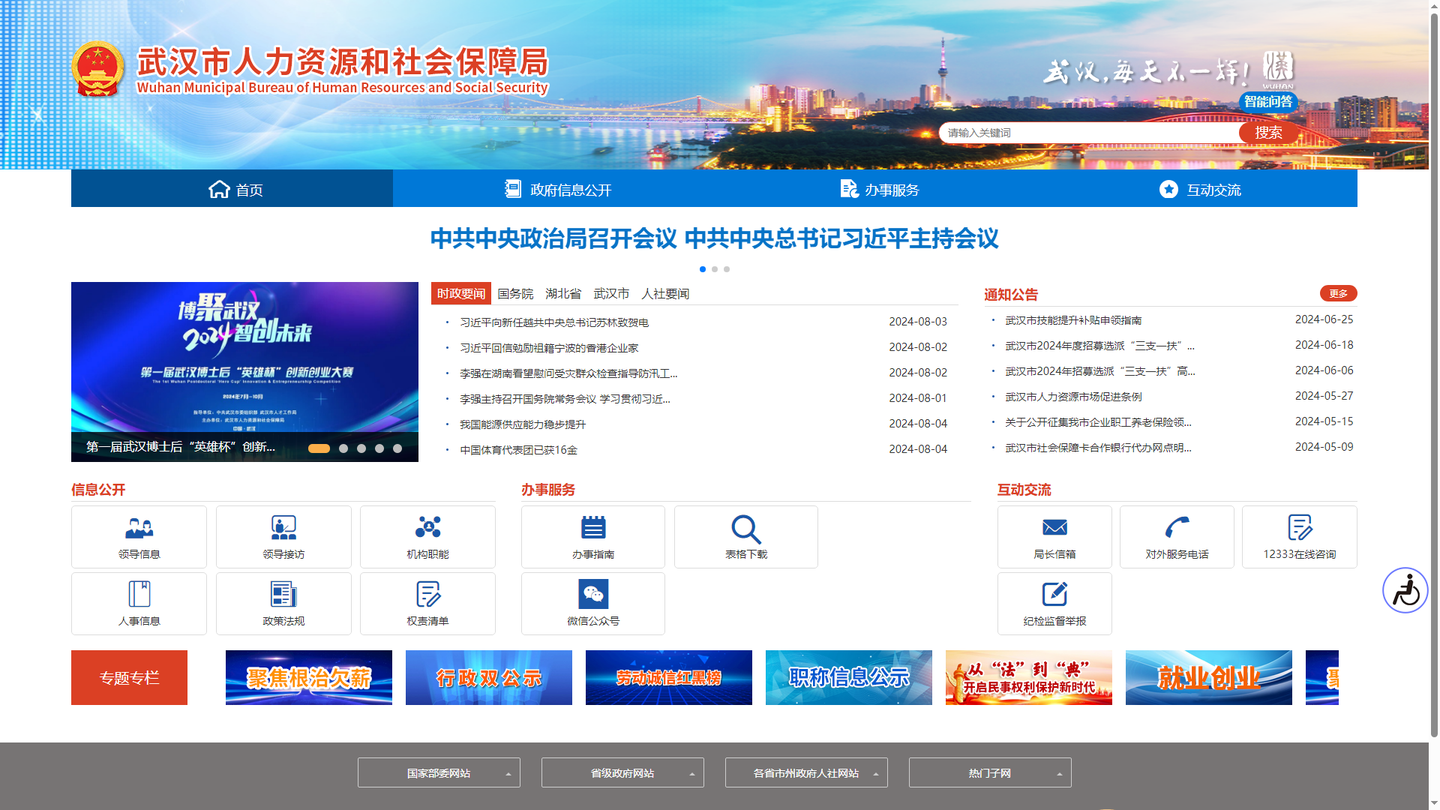Open 聚焦根治欠薪 banner

point(309,677)
